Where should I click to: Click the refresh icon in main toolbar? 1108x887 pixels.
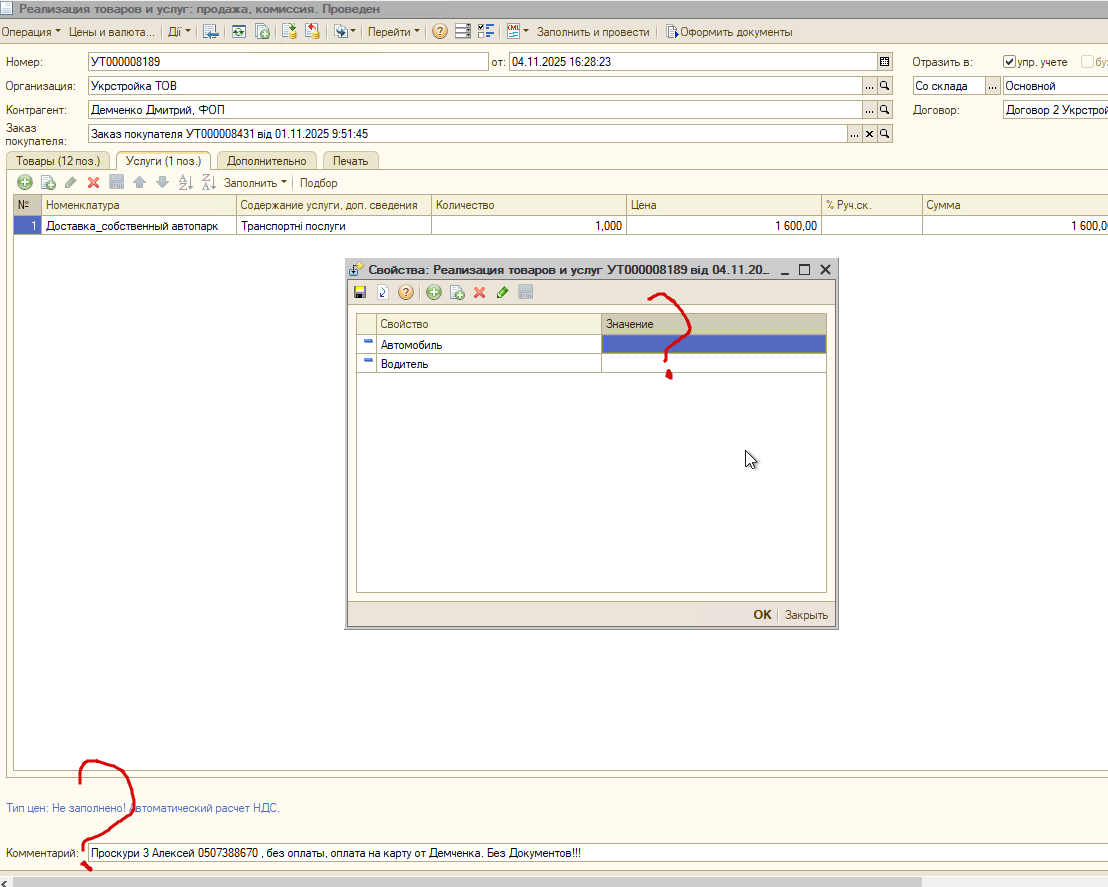pos(239,32)
